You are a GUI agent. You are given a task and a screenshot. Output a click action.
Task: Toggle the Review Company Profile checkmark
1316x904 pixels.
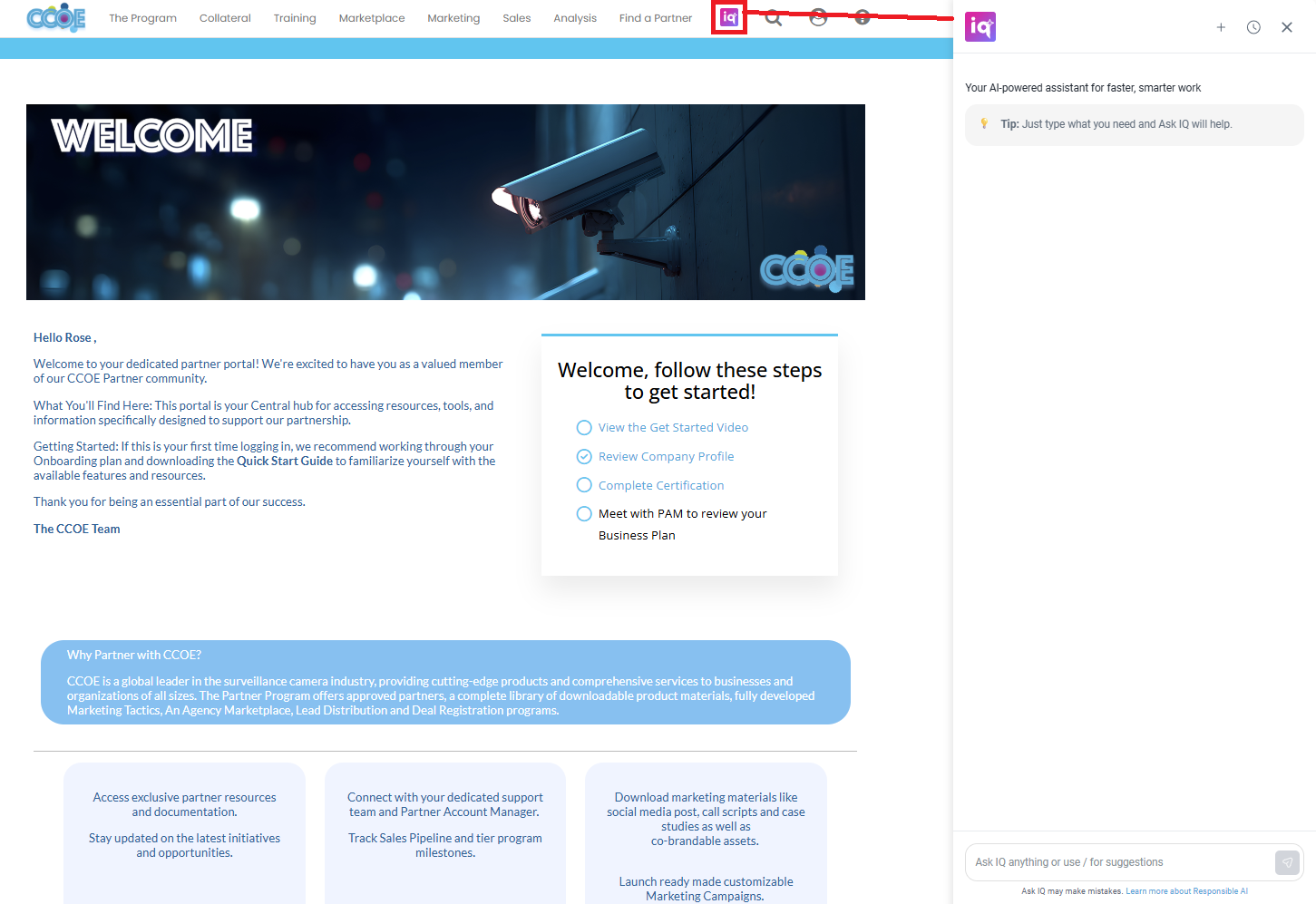[584, 457]
